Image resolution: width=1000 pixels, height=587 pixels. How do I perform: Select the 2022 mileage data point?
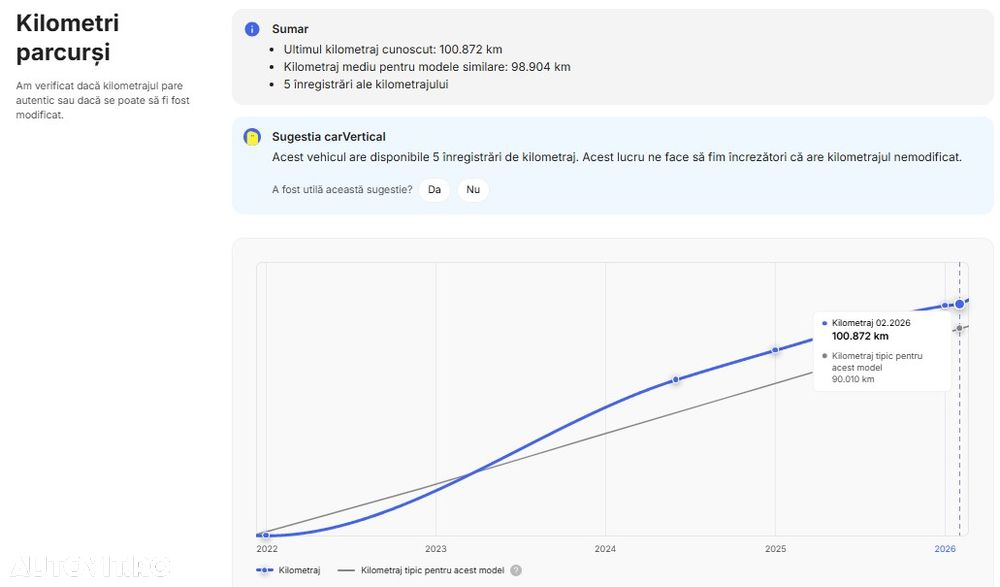coord(266,535)
